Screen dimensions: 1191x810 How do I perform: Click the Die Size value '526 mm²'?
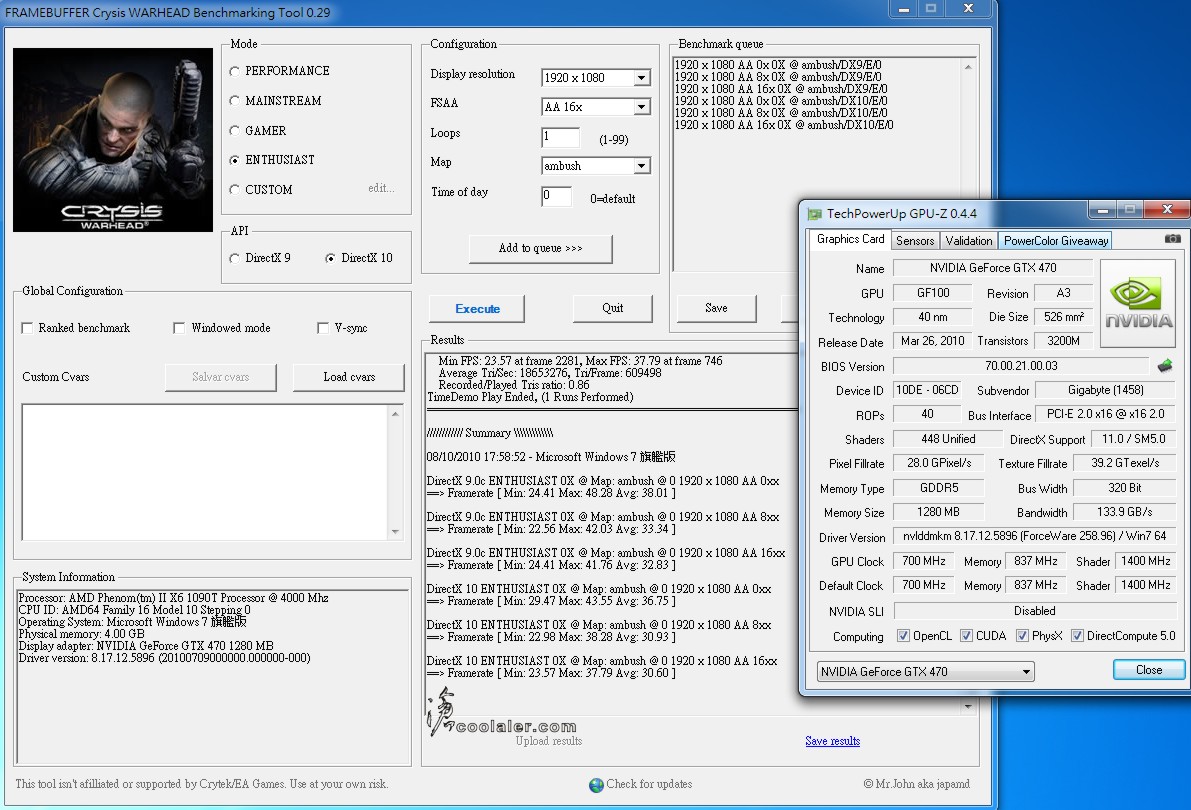tap(1063, 317)
